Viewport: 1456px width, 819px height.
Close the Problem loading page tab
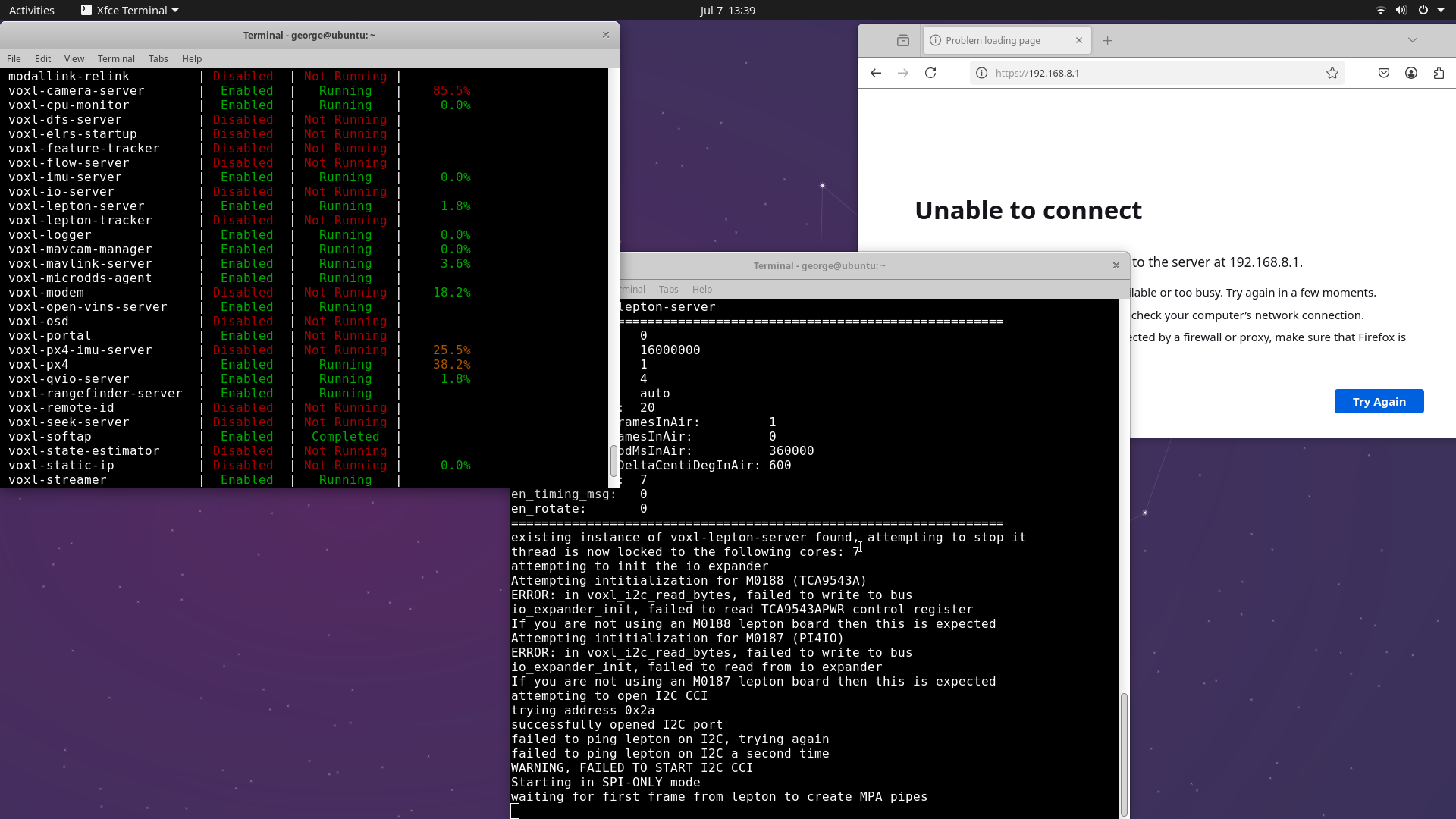1079,40
